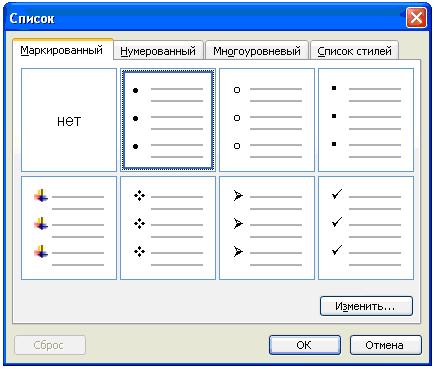Click the Изменить... button
The width and height of the screenshot is (435, 369).
[x=366, y=306]
